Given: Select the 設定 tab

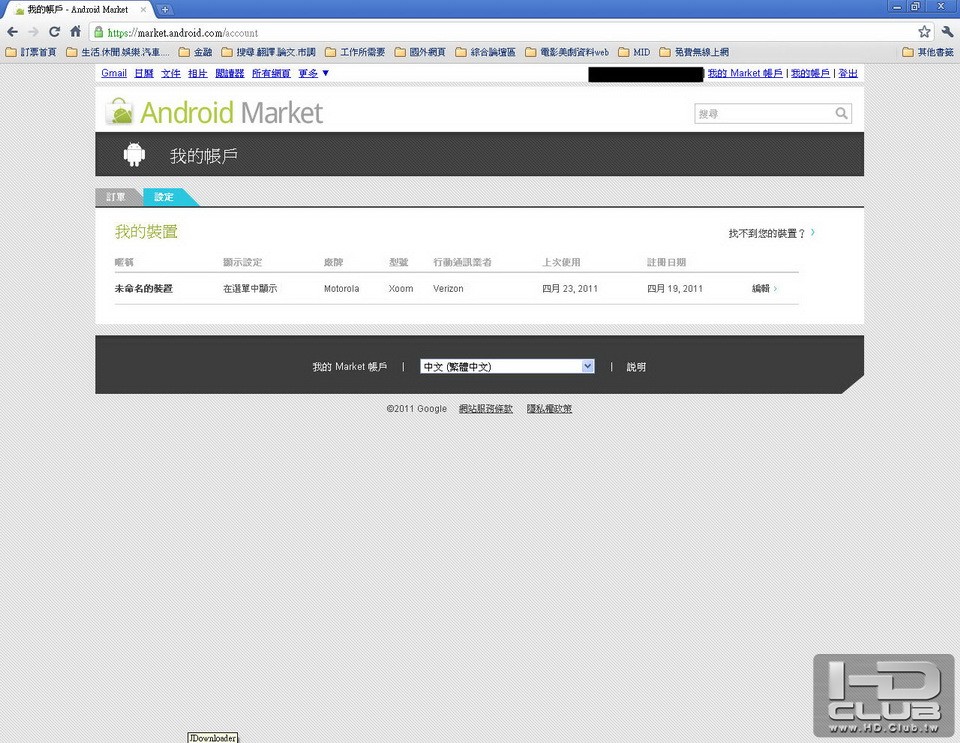Looking at the screenshot, I should [165, 197].
